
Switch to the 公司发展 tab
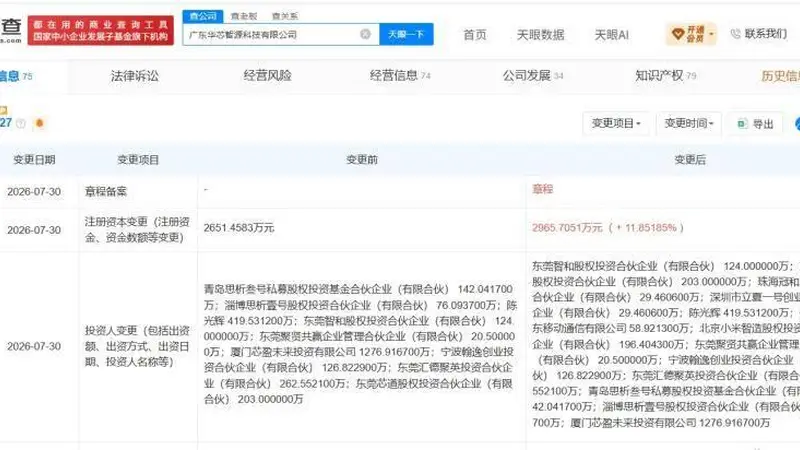point(533,76)
